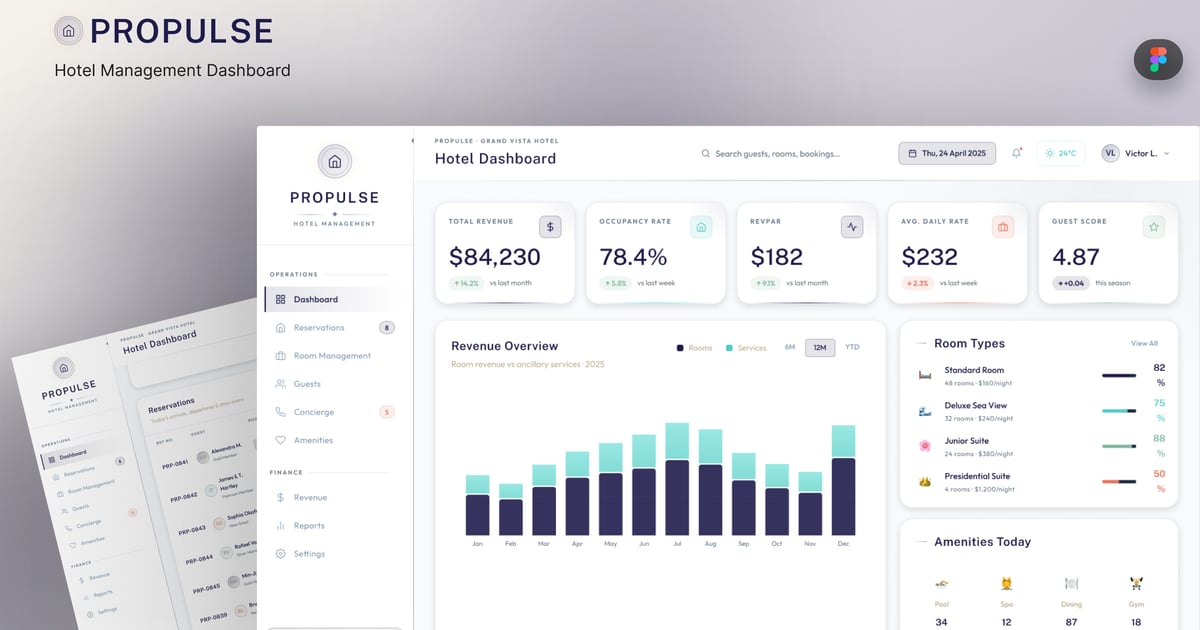This screenshot has height=630, width=1200.
Task: Click the Dashboard grid icon
Action: pos(281,299)
